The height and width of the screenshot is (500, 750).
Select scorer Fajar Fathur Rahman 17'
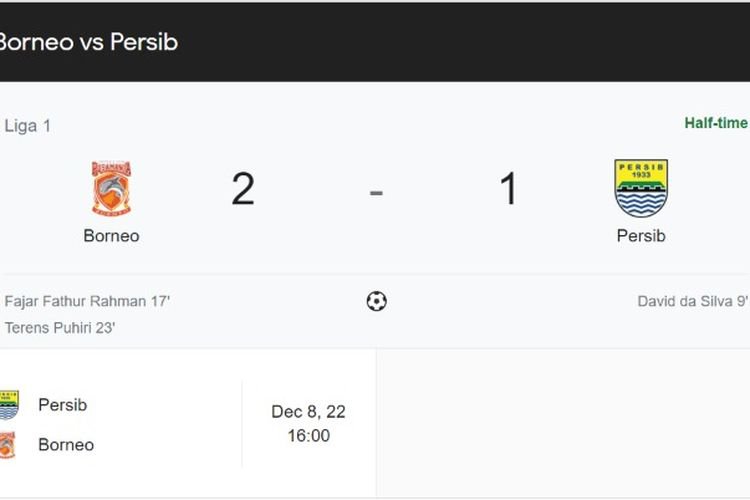(x=87, y=300)
